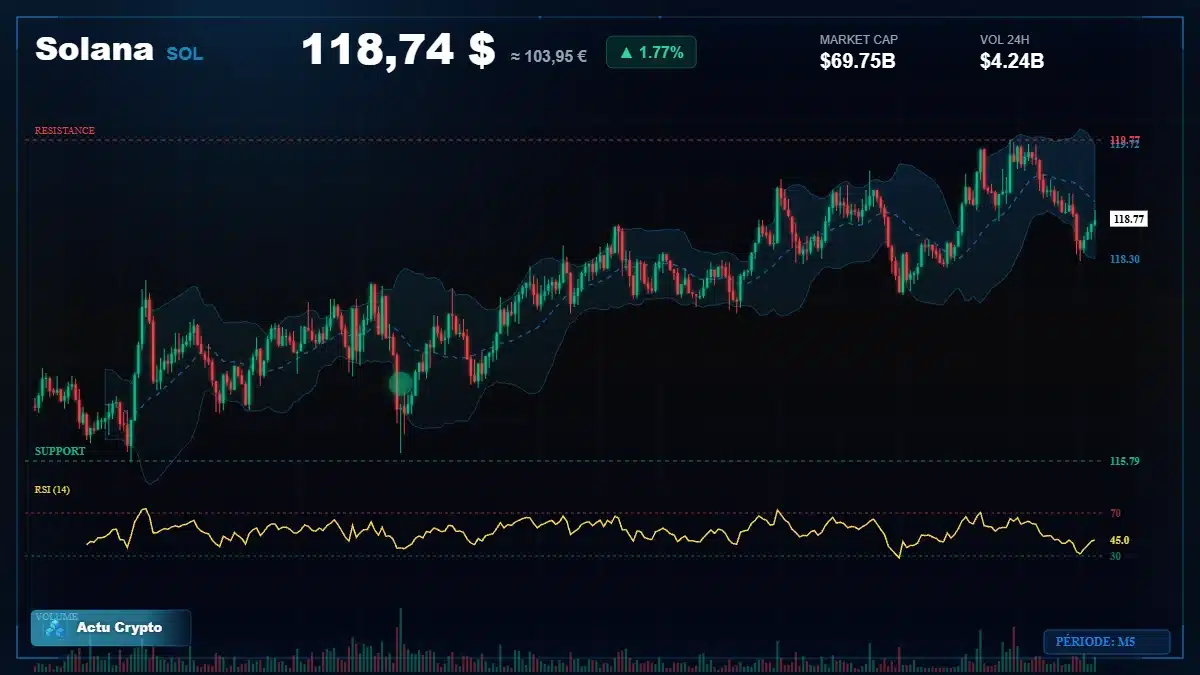
Task: Click the green 1.77% change badge
Action: [651, 52]
